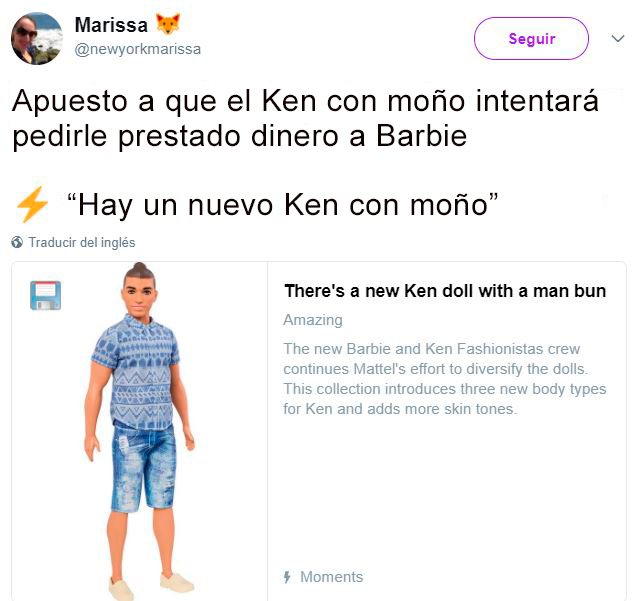Click the Moments label in the card
The width and height of the screenshot is (637, 601).
coord(332,577)
